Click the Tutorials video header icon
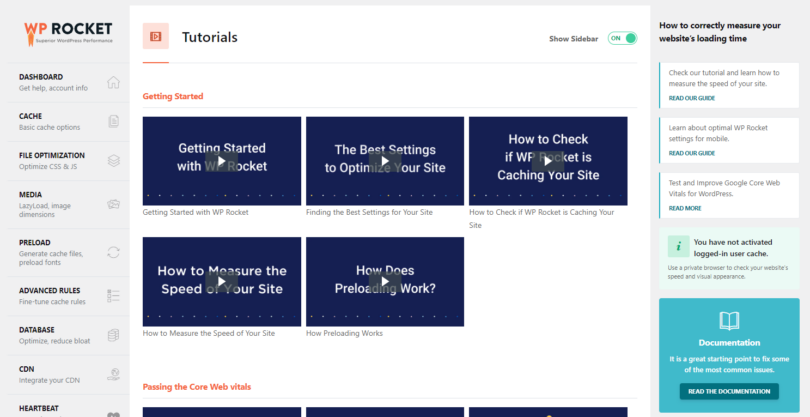 click(155, 36)
